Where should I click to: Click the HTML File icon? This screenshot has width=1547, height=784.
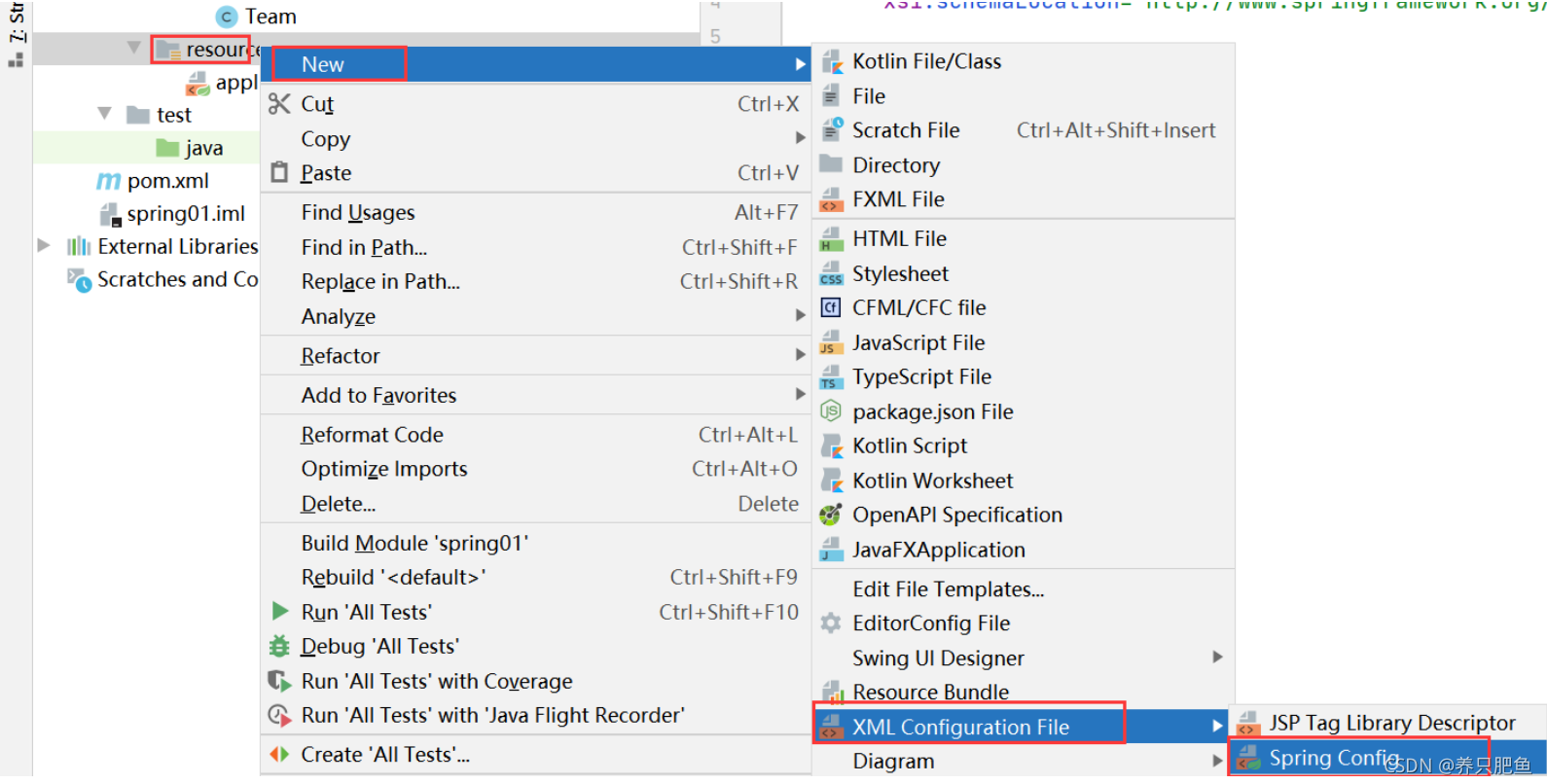[831, 239]
